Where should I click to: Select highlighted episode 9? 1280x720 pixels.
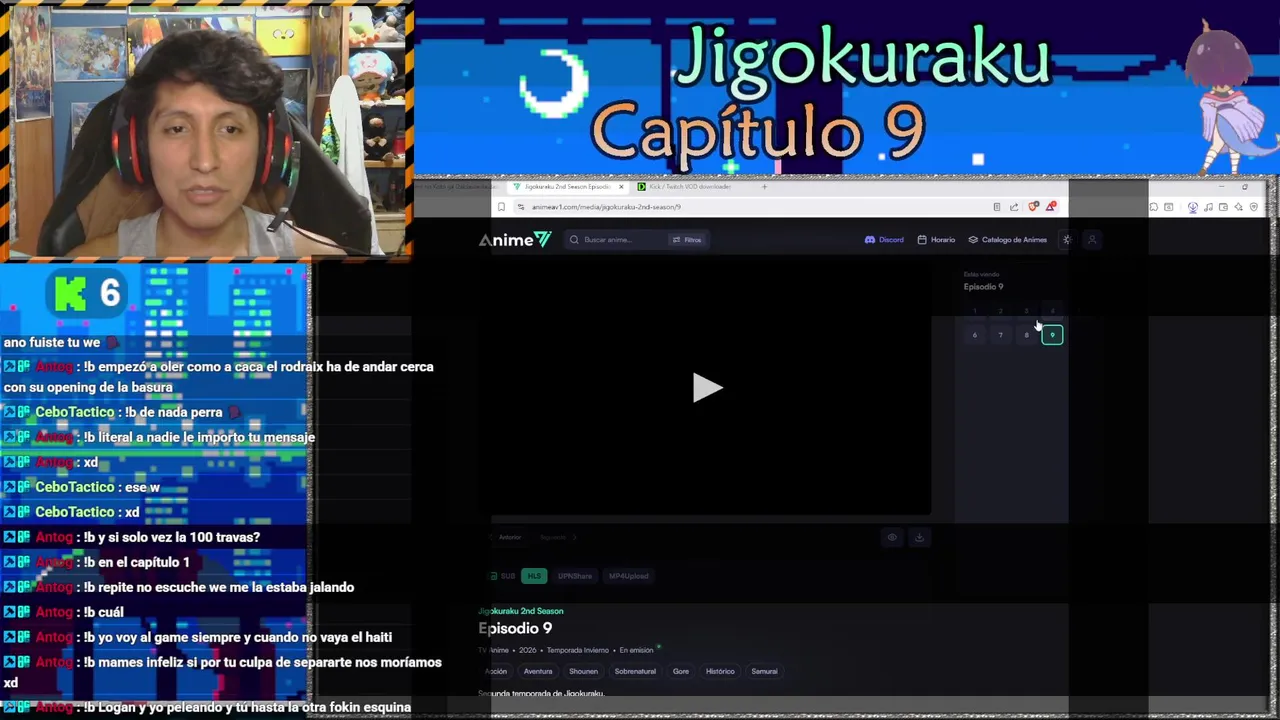click(x=1052, y=335)
